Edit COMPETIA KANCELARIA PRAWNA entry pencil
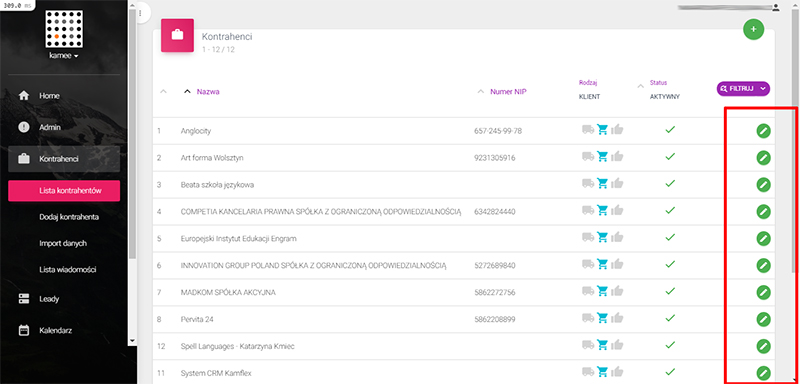 pos(763,212)
